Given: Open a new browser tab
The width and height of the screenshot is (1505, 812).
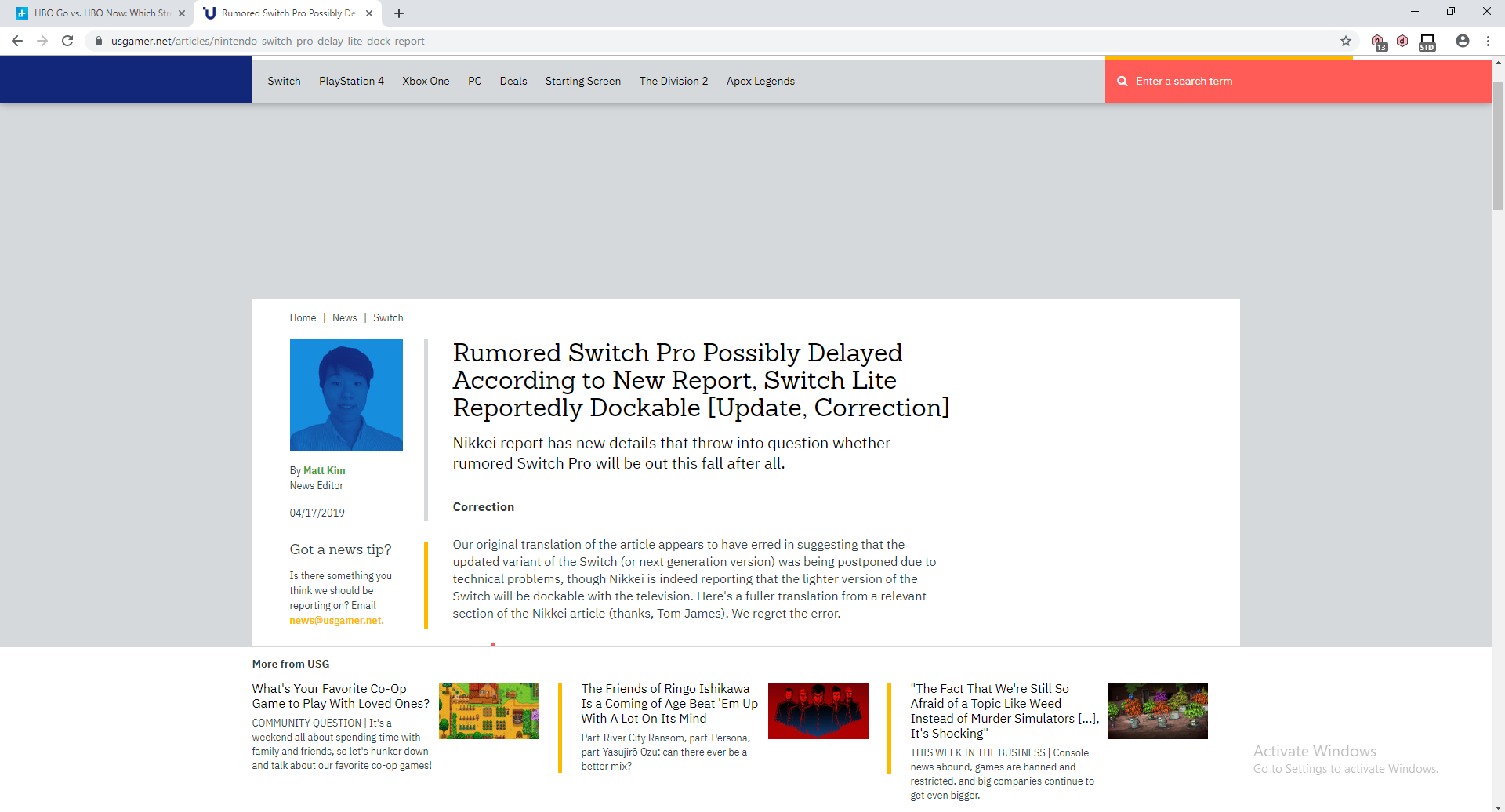Looking at the screenshot, I should pos(399,13).
